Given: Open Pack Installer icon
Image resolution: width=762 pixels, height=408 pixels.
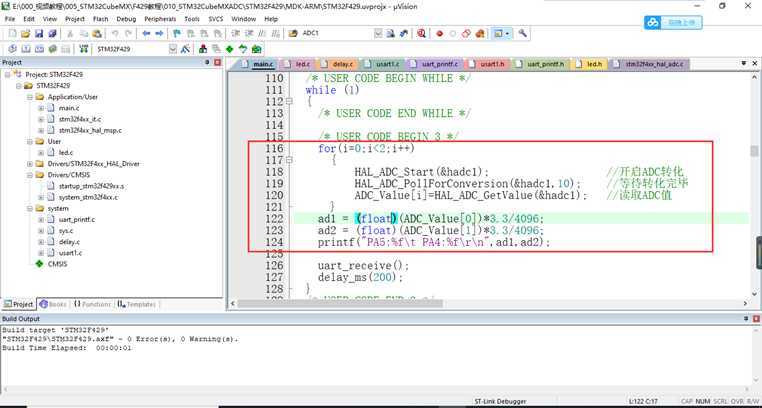Looking at the screenshot, I should [x=256, y=49].
